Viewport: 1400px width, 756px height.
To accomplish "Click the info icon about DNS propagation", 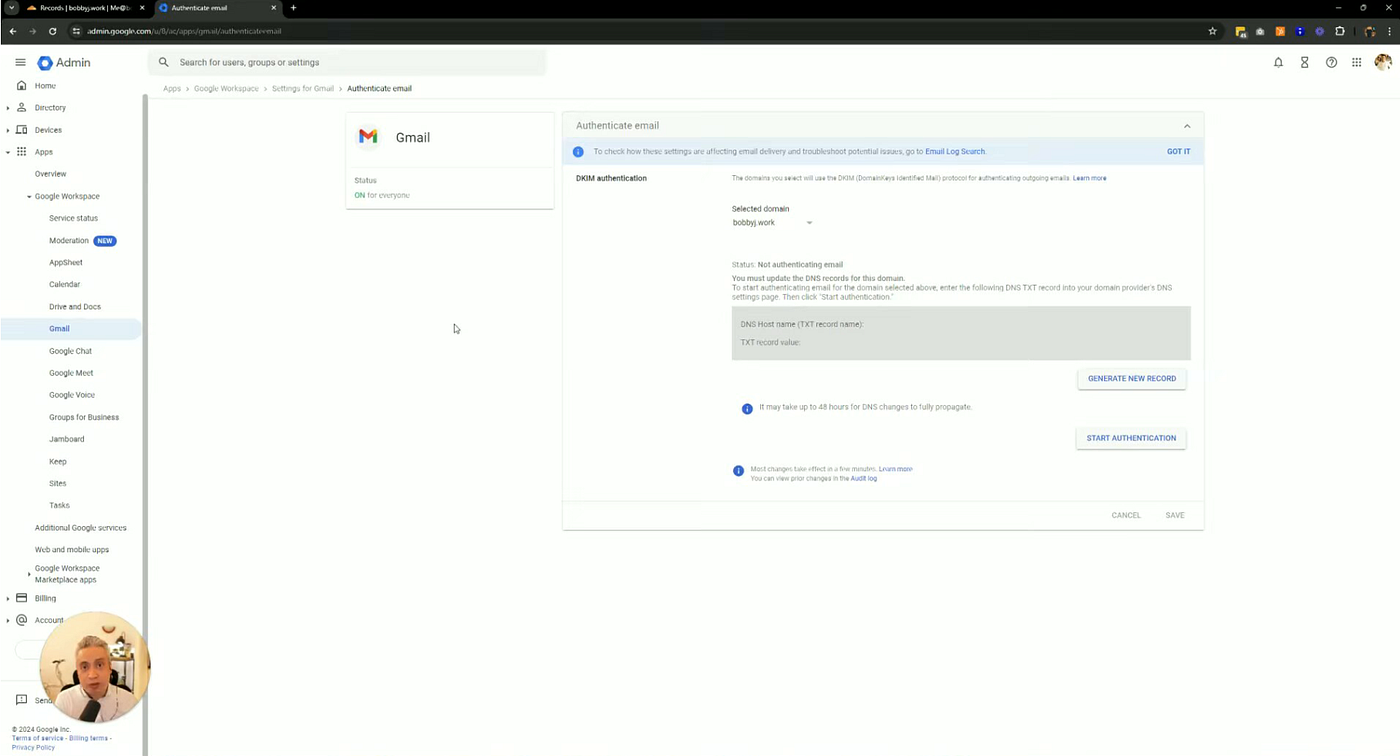I will (747, 408).
